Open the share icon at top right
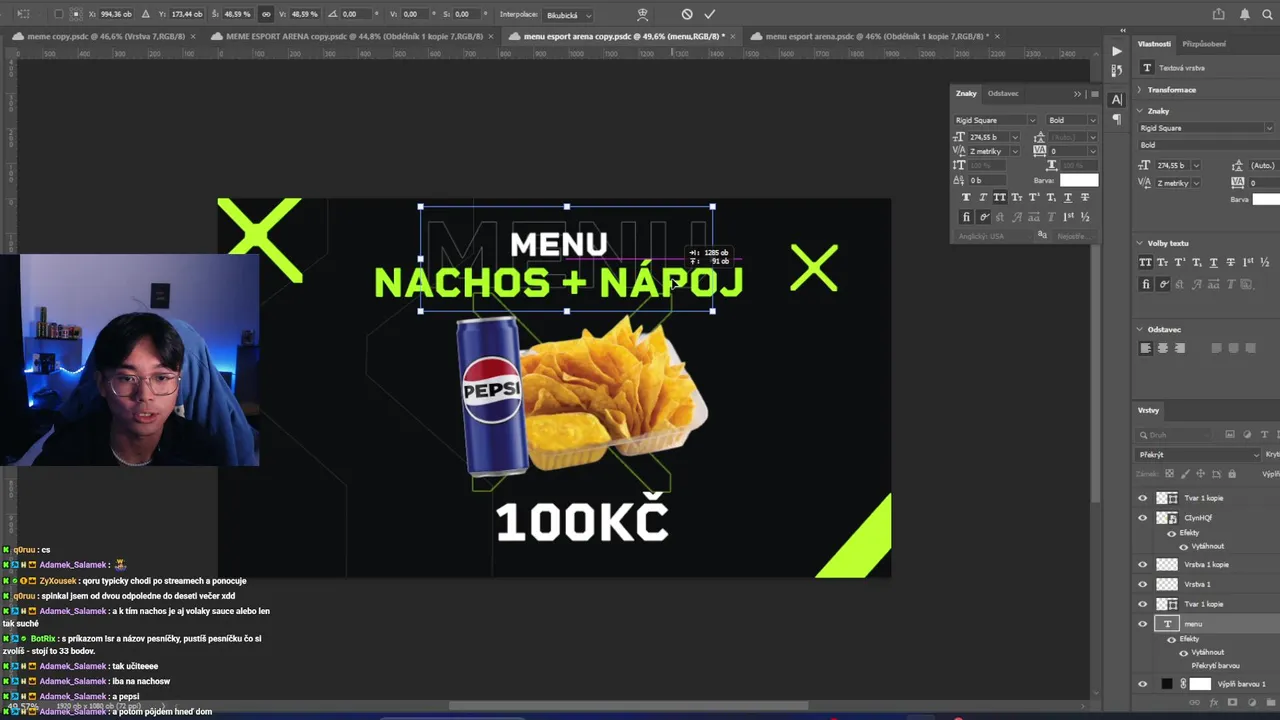Viewport: 1280px width, 720px height. pos(1218,14)
